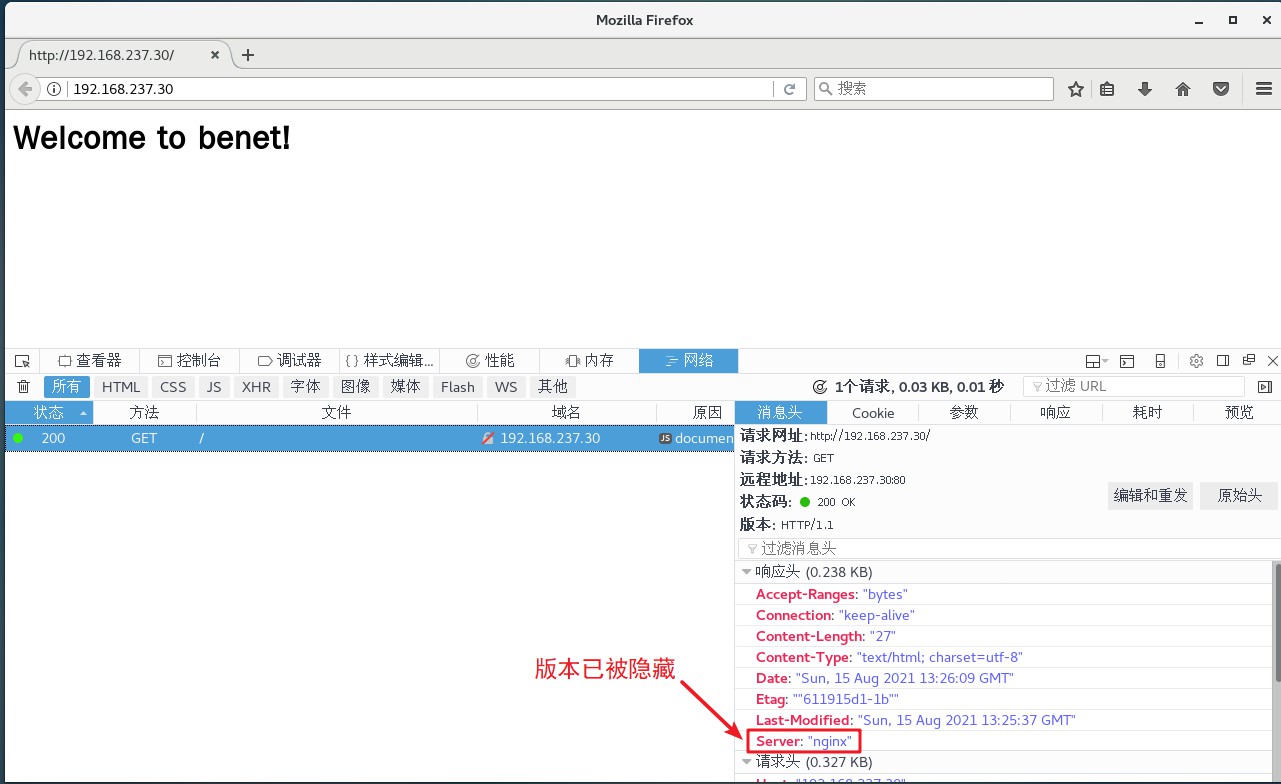Collapse network details pane toggle icon
This screenshot has width=1281, height=784.
[1265, 387]
